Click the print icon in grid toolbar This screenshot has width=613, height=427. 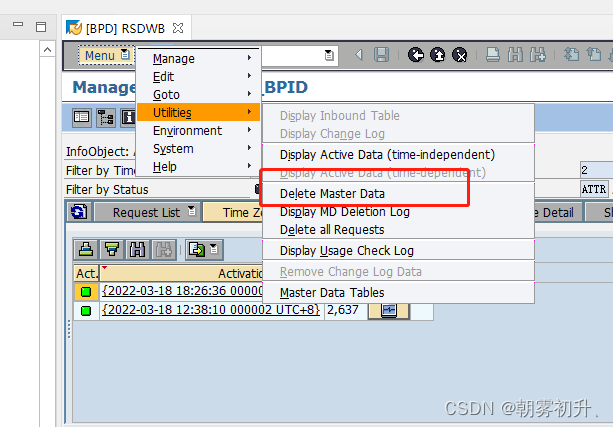tap(86, 249)
